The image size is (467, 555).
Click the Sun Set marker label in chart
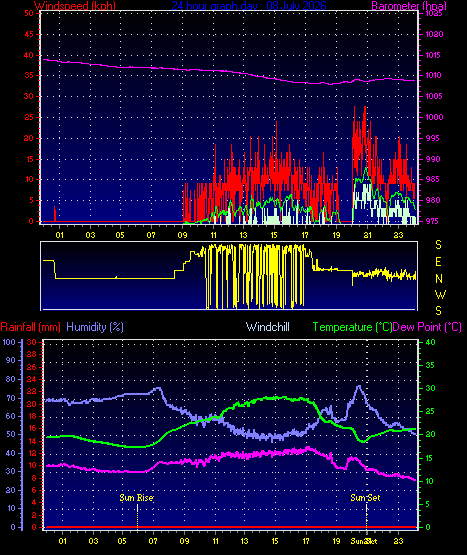(x=365, y=498)
